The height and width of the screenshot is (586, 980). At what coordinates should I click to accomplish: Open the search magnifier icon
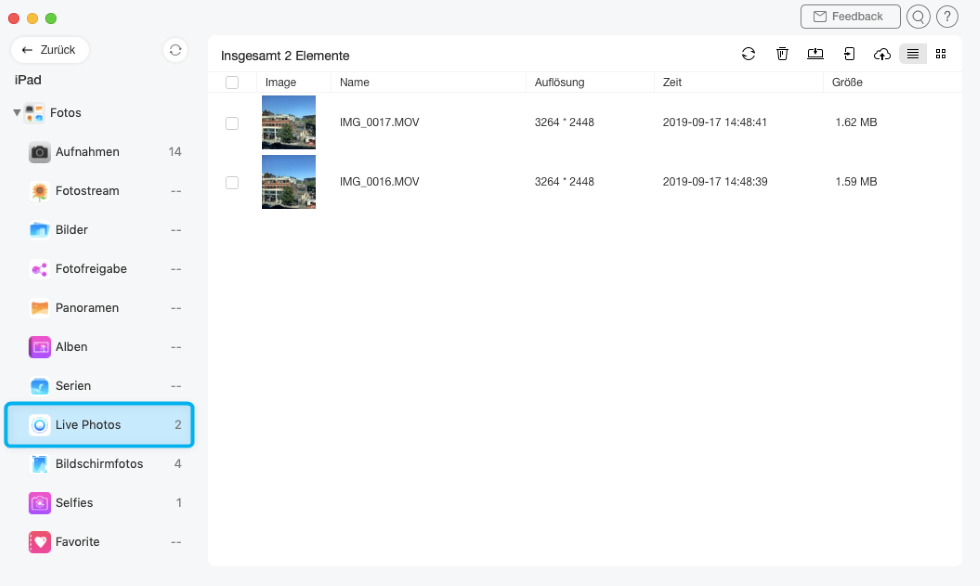click(x=917, y=17)
